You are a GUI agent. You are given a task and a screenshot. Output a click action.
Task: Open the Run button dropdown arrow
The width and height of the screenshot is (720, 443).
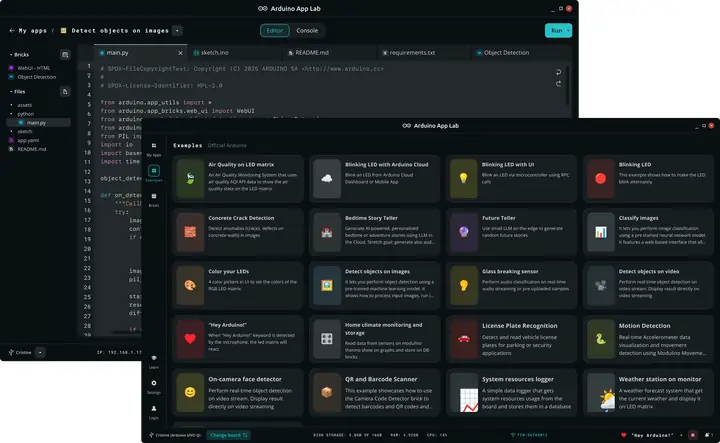pos(568,30)
